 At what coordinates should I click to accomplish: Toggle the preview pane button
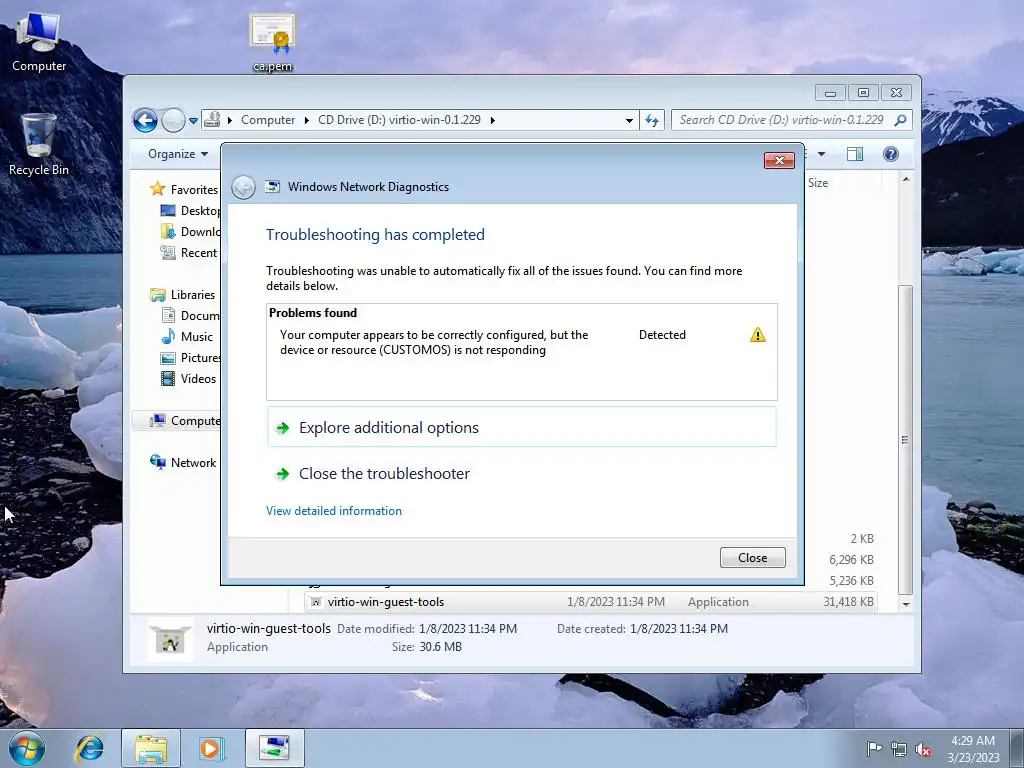[854, 154]
